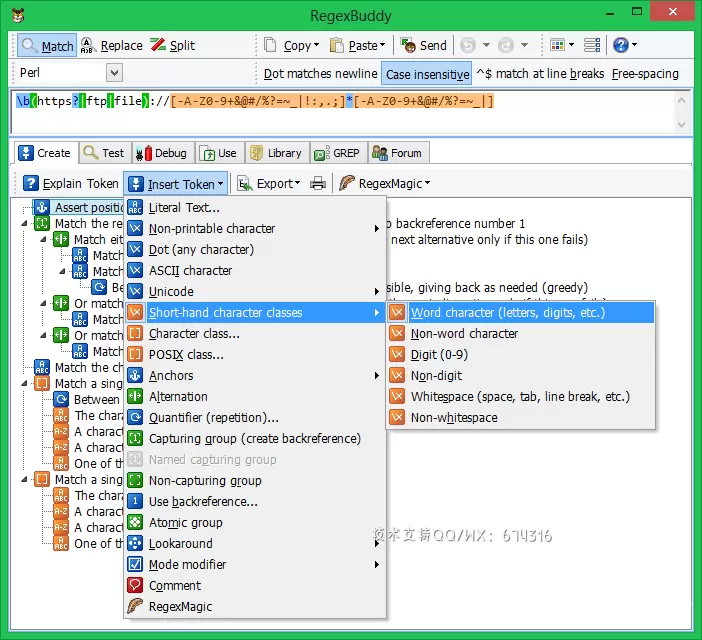Switch to Match mode

pos(47,46)
